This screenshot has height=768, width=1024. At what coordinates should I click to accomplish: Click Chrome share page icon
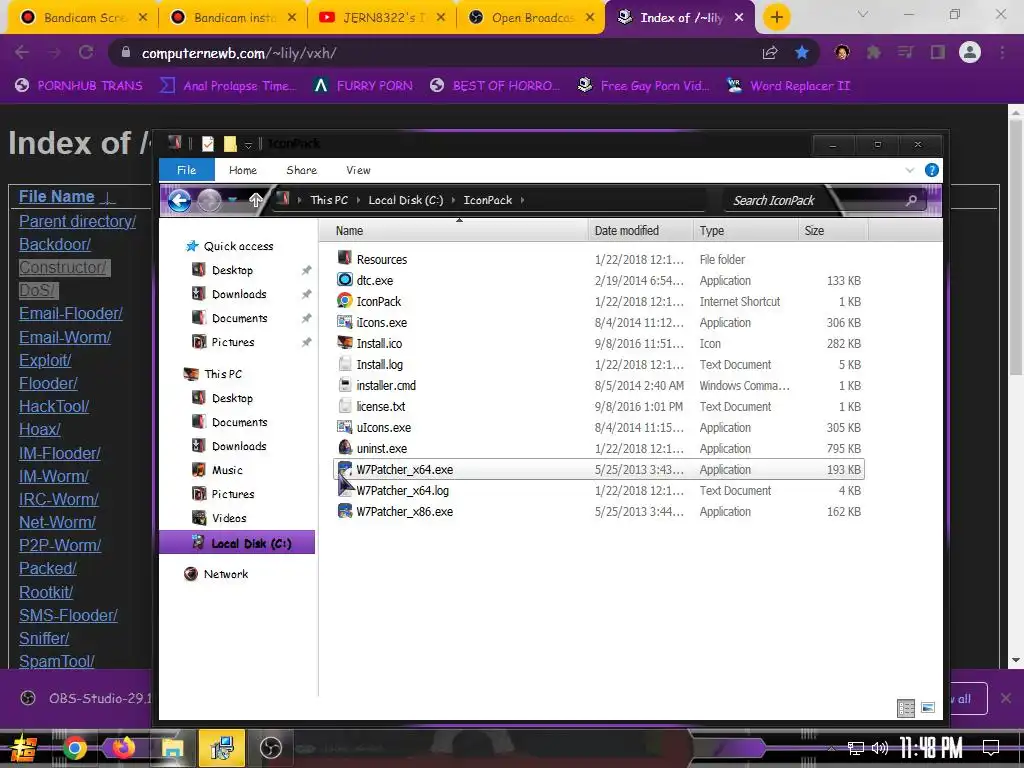770,53
